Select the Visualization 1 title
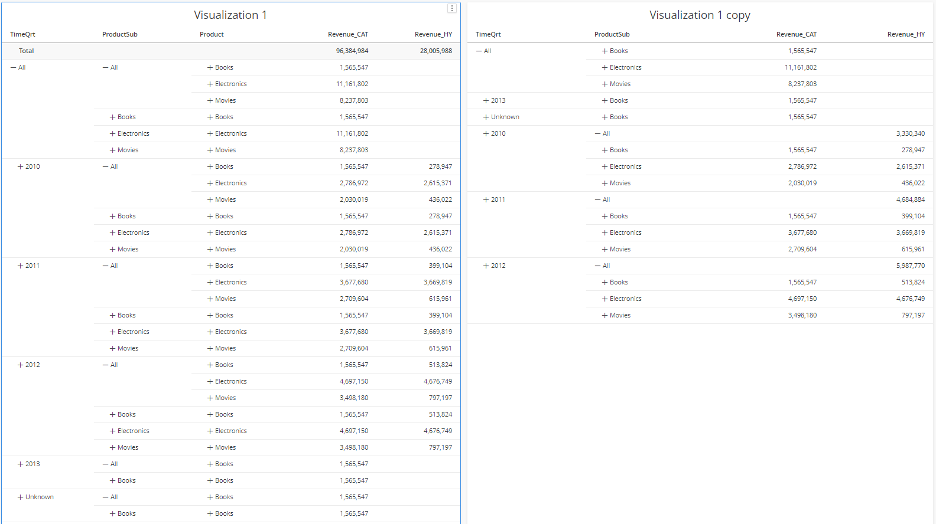Screen dimensions: 936x524 (230, 15)
